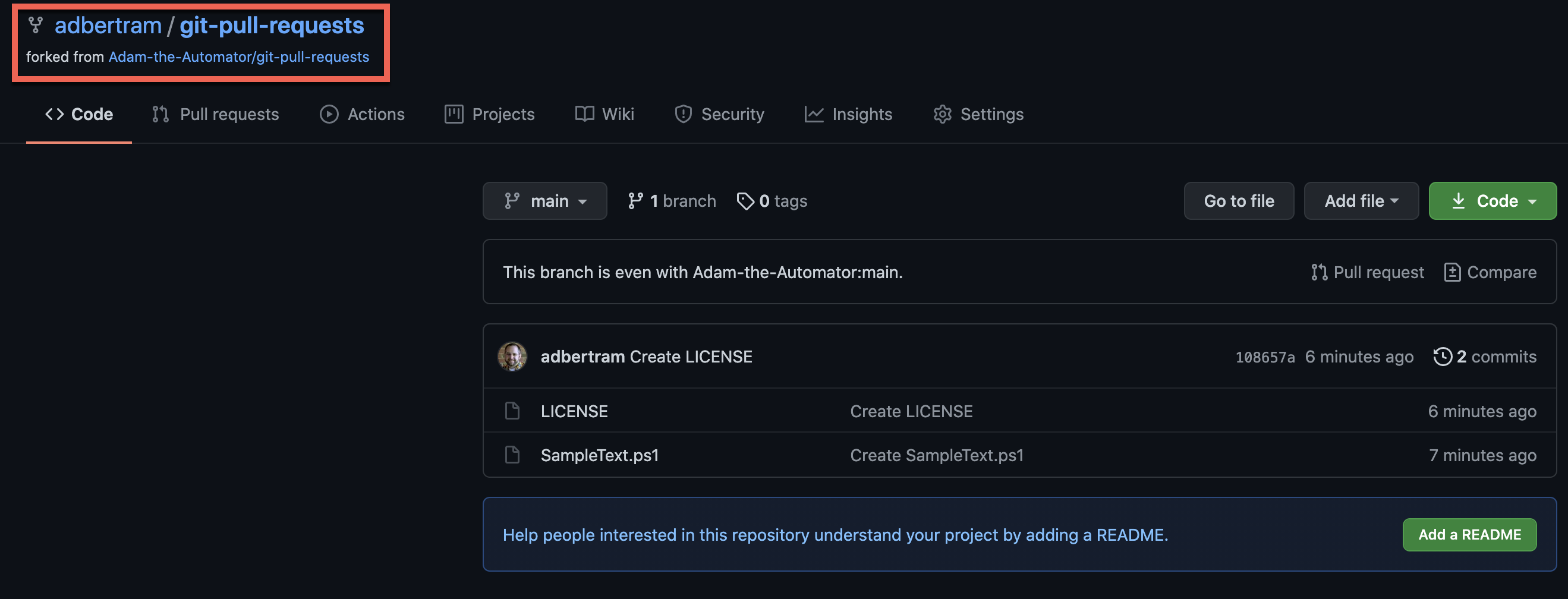This screenshot has height=599, width=1568.
Task: View the 1 branch list
Action: (x=672, y=201)
